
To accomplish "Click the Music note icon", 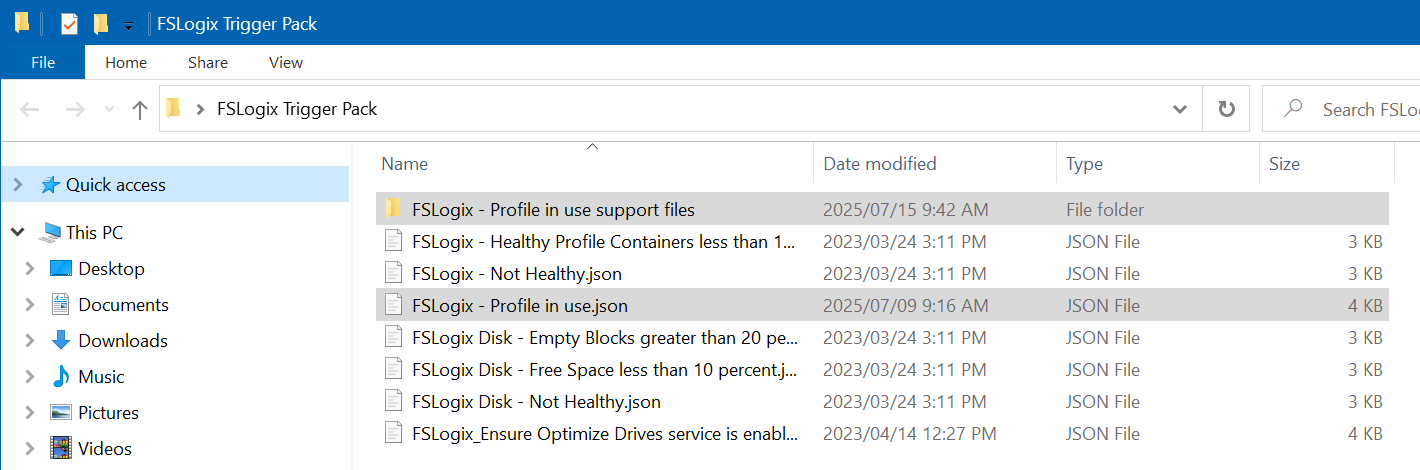I will coord(61,377).
